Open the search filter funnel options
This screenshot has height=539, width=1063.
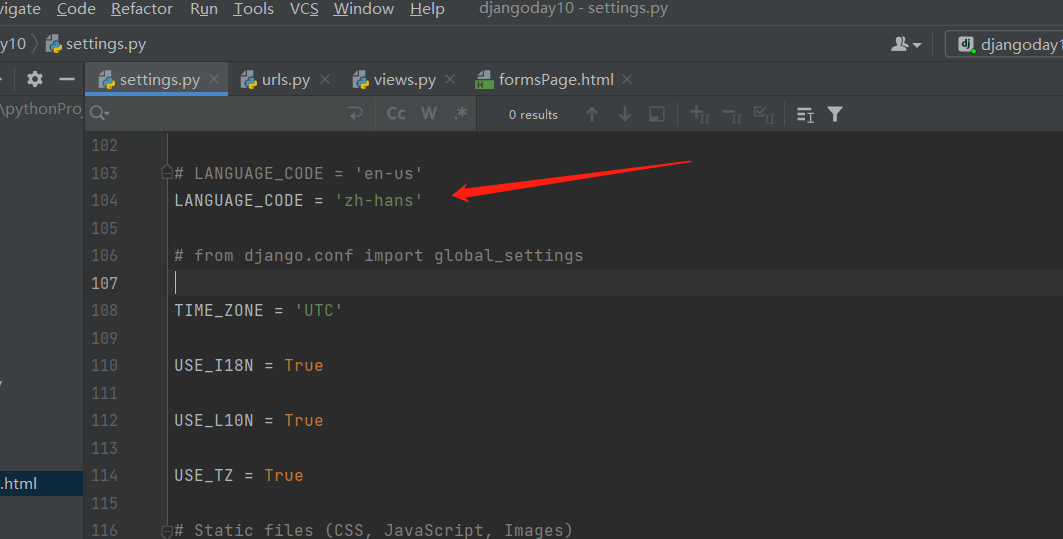click(x=835, y=114)
